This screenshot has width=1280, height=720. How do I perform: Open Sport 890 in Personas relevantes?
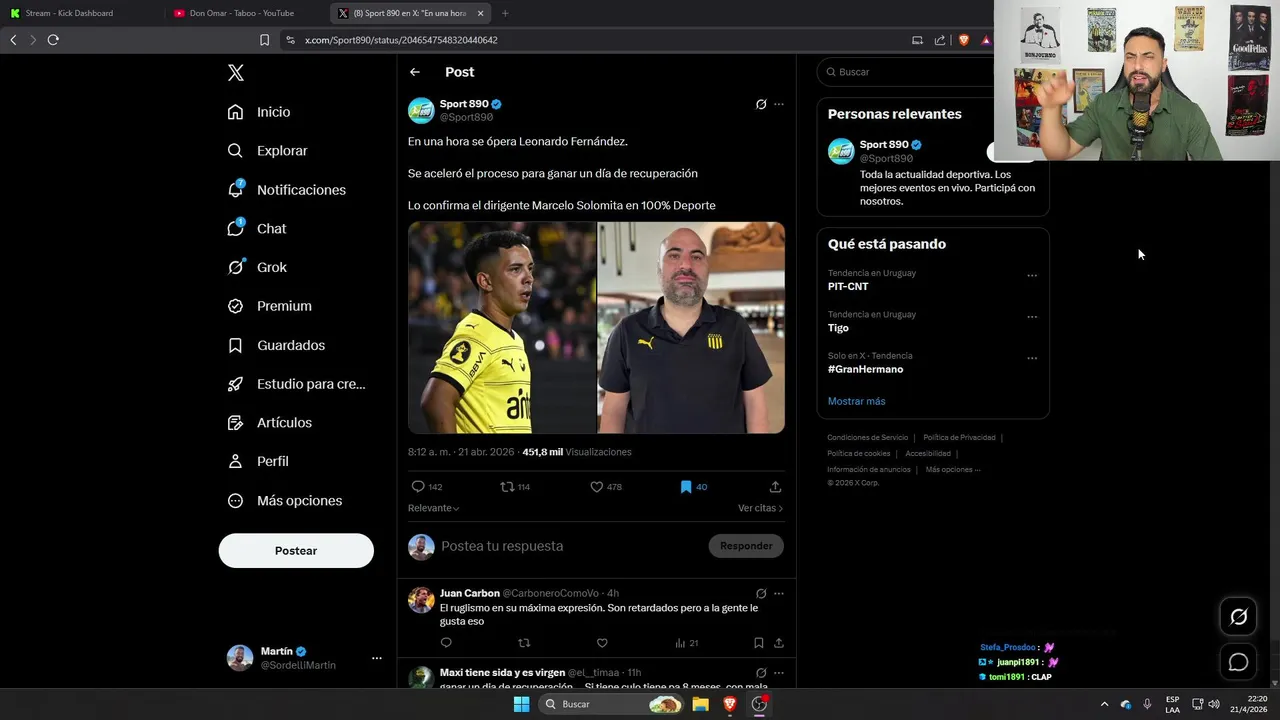(x=884, y=145)
